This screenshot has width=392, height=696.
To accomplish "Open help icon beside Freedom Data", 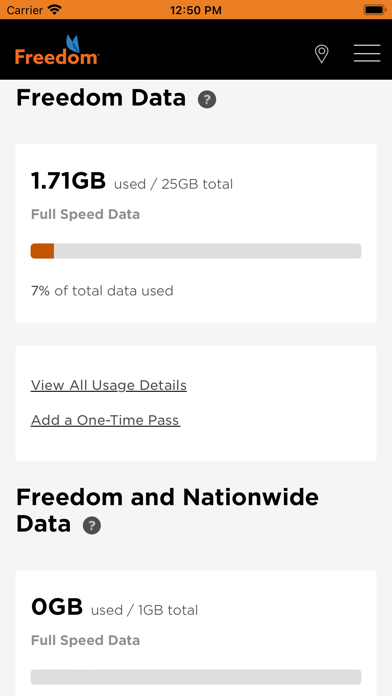I will (x=207, y=99).
